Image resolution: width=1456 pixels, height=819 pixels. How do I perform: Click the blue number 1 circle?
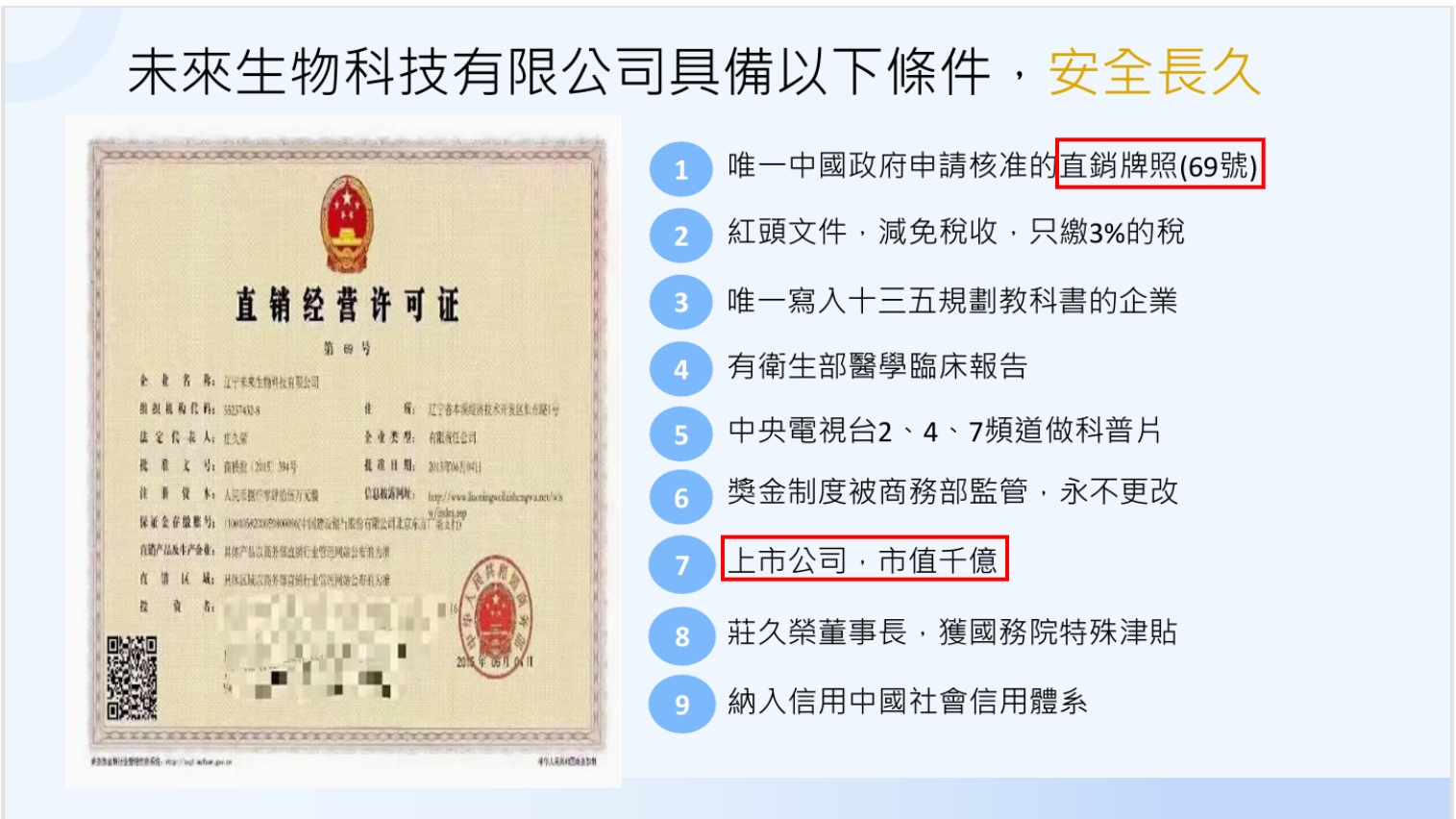680,169
